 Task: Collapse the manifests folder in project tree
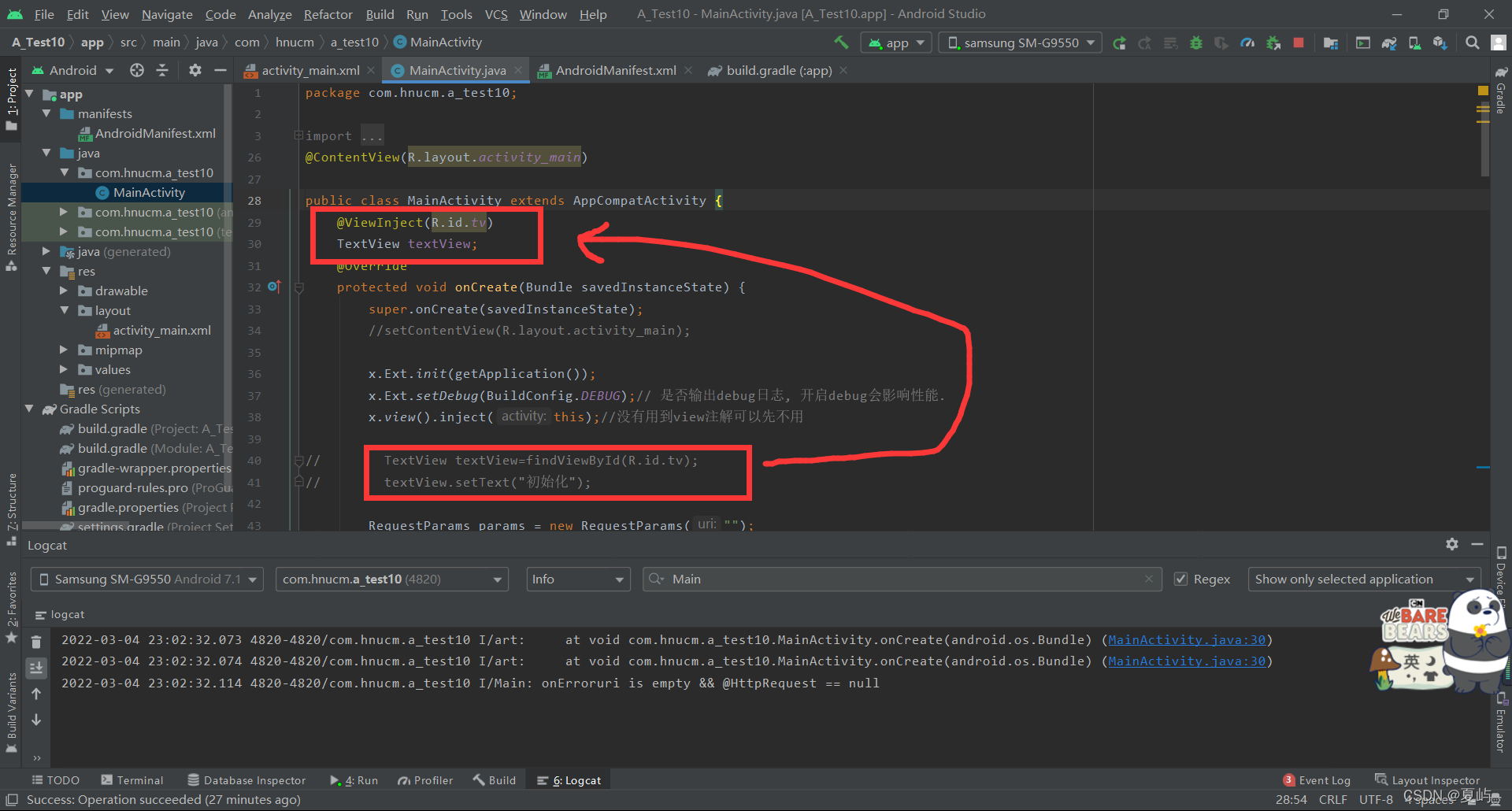point(46,113)
